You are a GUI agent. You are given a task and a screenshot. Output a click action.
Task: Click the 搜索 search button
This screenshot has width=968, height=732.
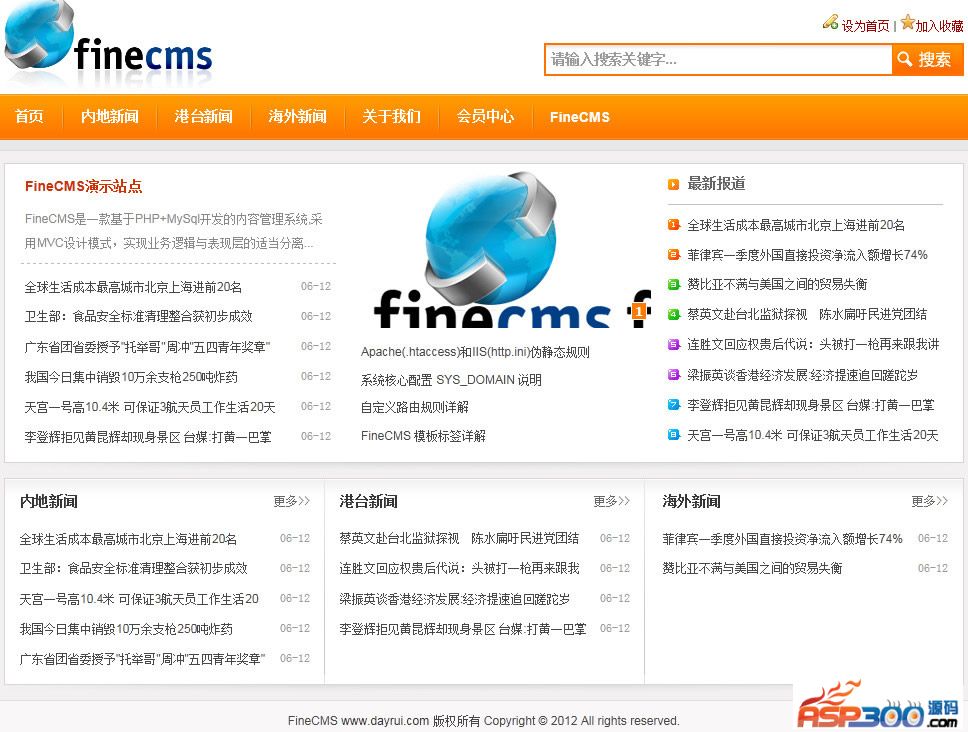coord(928,59)
